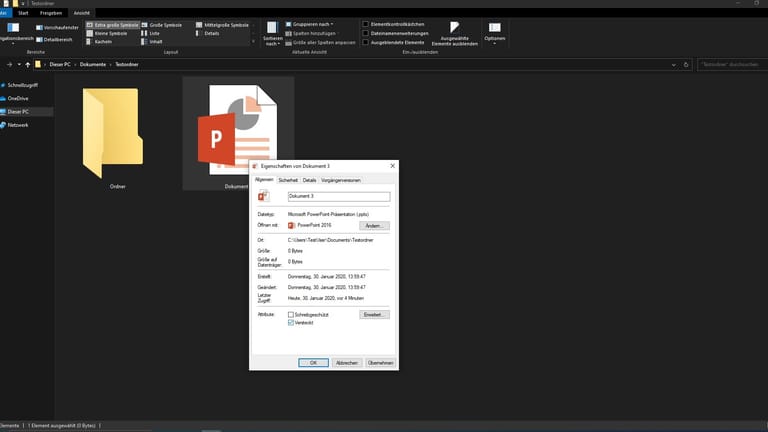Screen dimensions: 768x432
Task: Choose Extra große Symbole layout
Action: click(113, 25)
